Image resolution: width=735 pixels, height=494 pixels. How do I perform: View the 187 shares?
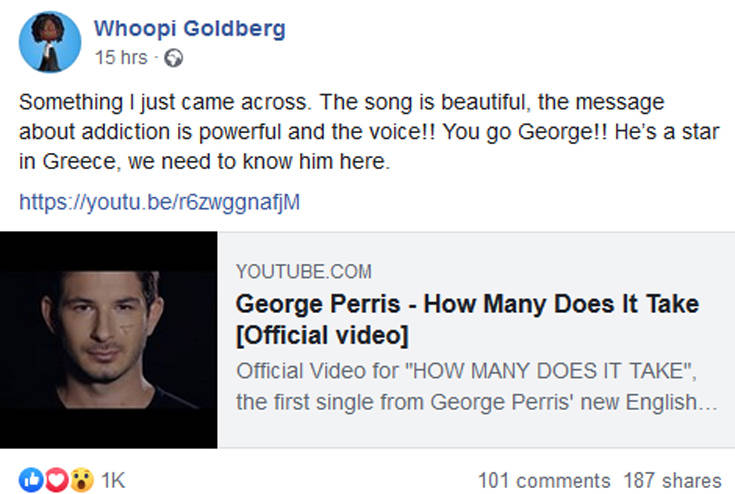click(x=672, y=481)
